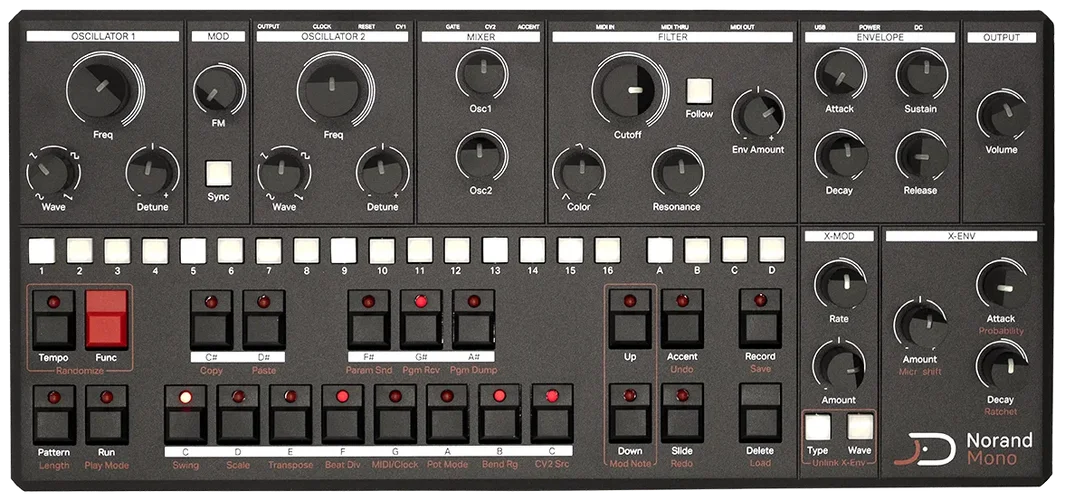Select sequencer step 9 button

(x=344, y=251)
